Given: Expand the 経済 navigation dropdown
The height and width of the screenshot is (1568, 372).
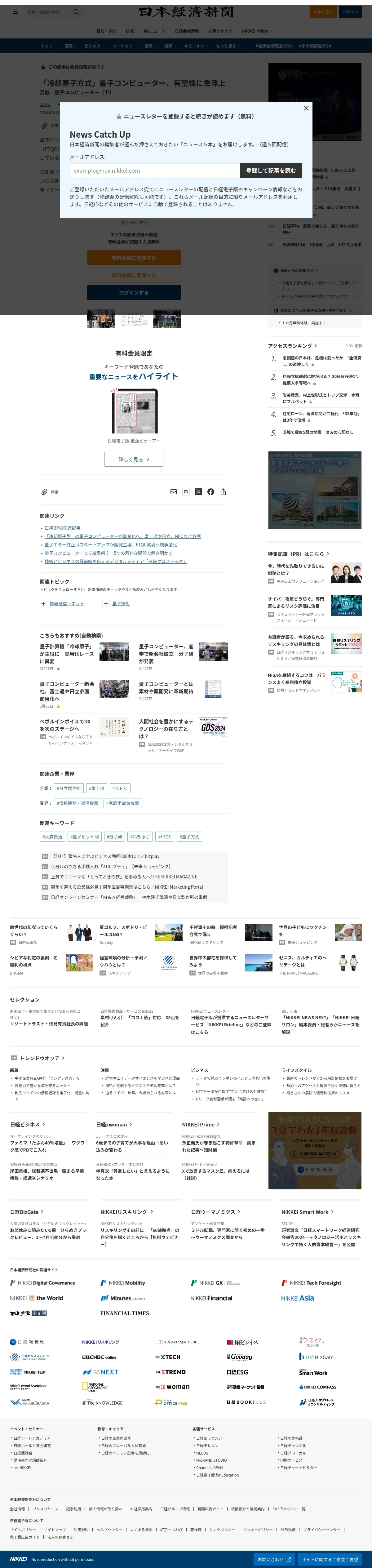Looking at the screenshot, I should (x=150, y=46).
